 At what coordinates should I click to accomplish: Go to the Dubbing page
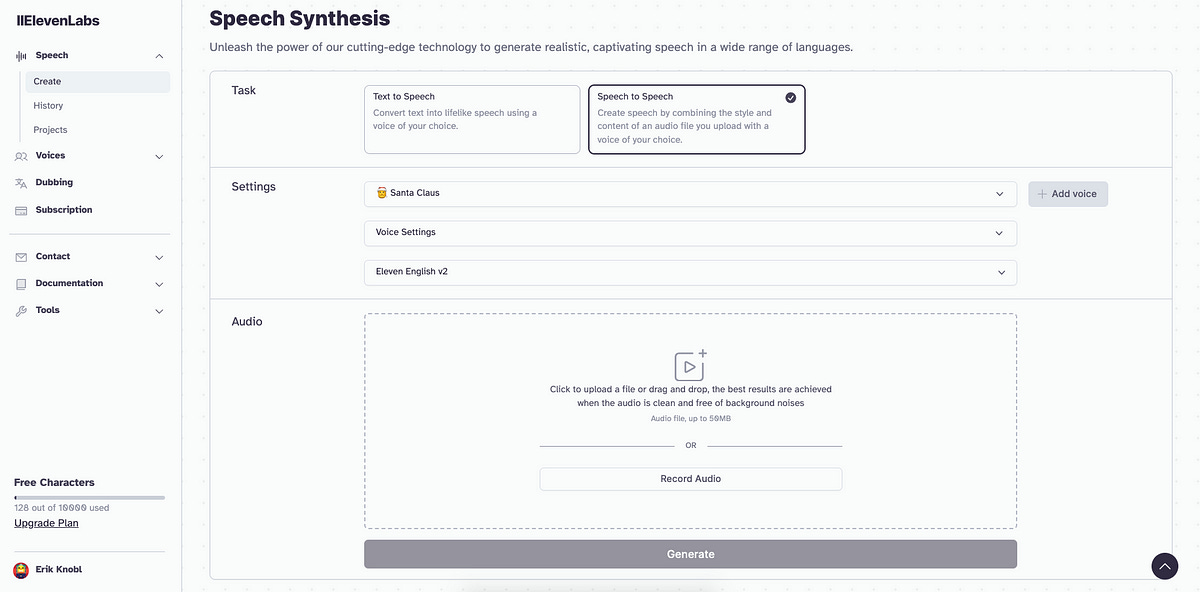pyautogui.click(x=54, y=182)
